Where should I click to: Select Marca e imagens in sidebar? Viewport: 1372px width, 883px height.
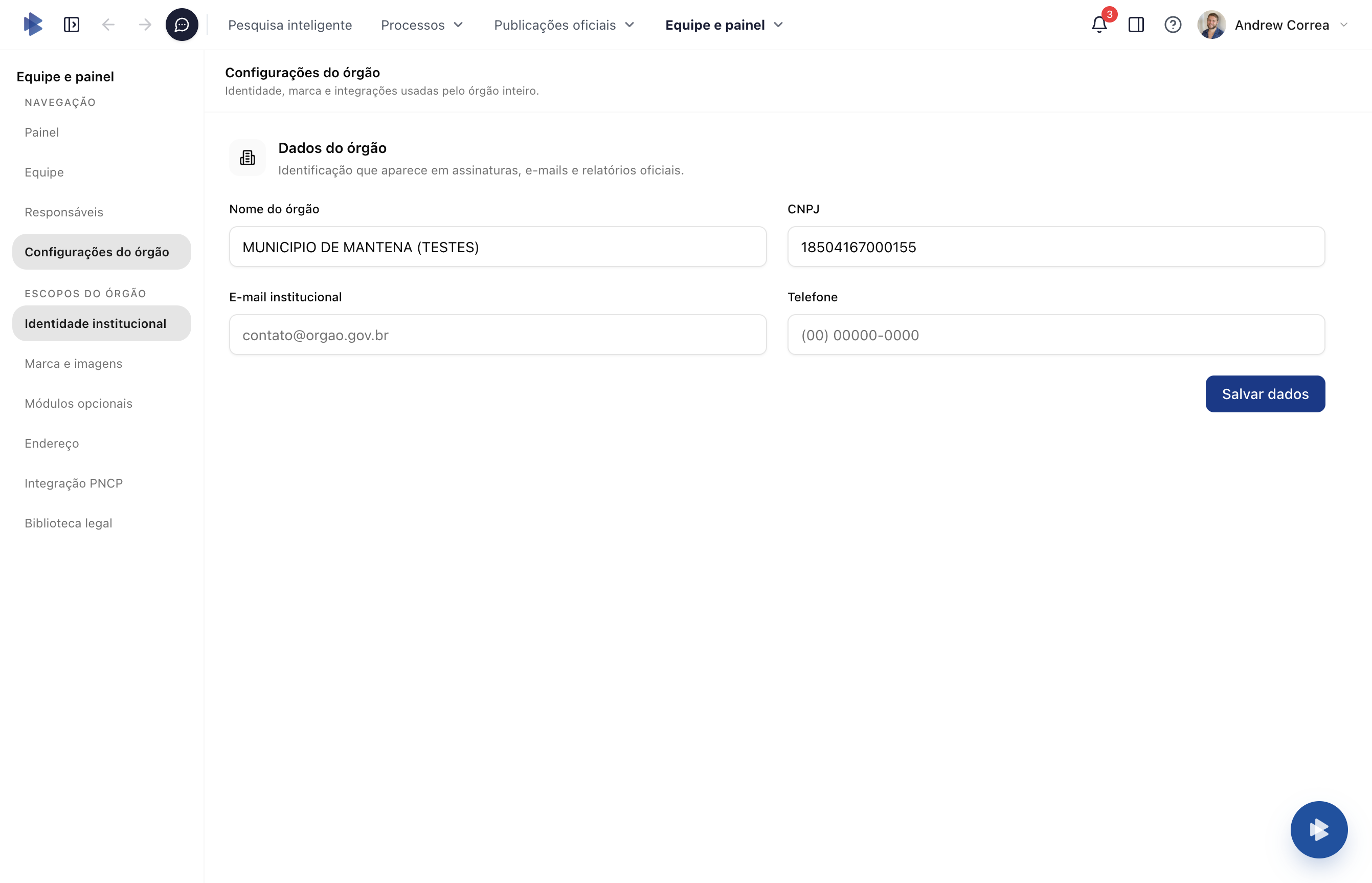(x=73, y=364)
